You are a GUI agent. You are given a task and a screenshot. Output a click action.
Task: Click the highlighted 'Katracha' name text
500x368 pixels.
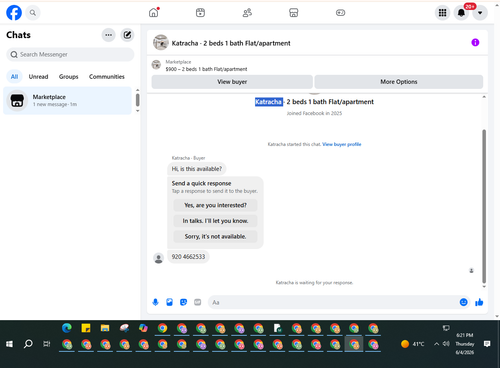(269, 102)
